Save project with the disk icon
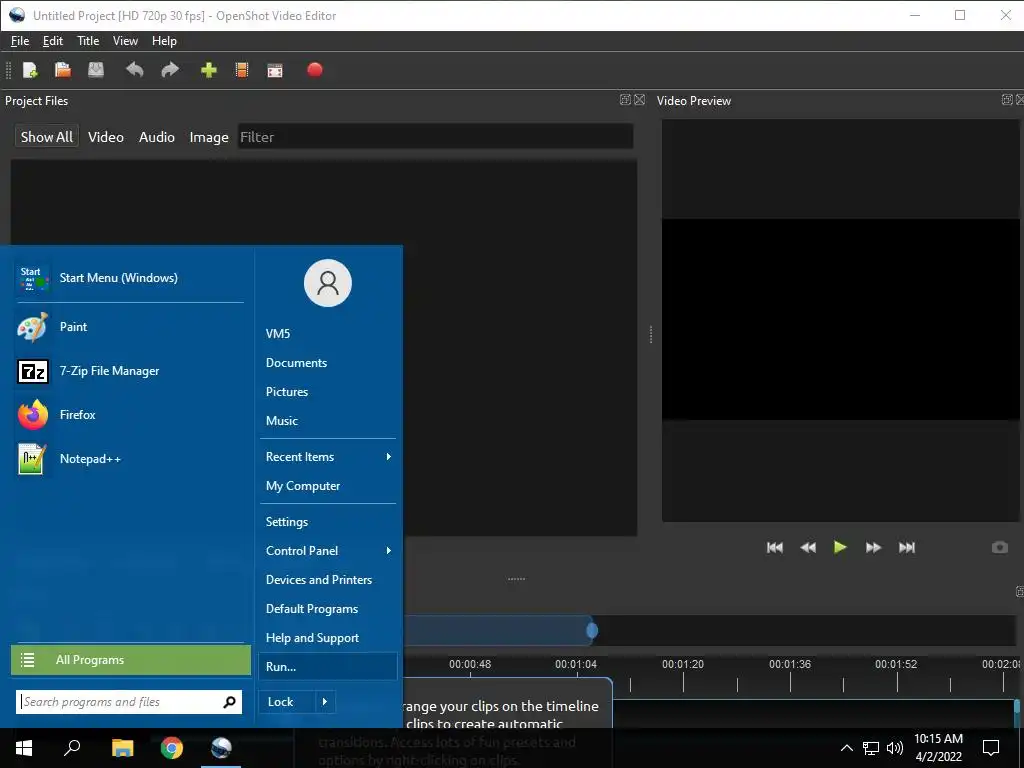The width and height of the screenshot is (1024, 768). 96,70
